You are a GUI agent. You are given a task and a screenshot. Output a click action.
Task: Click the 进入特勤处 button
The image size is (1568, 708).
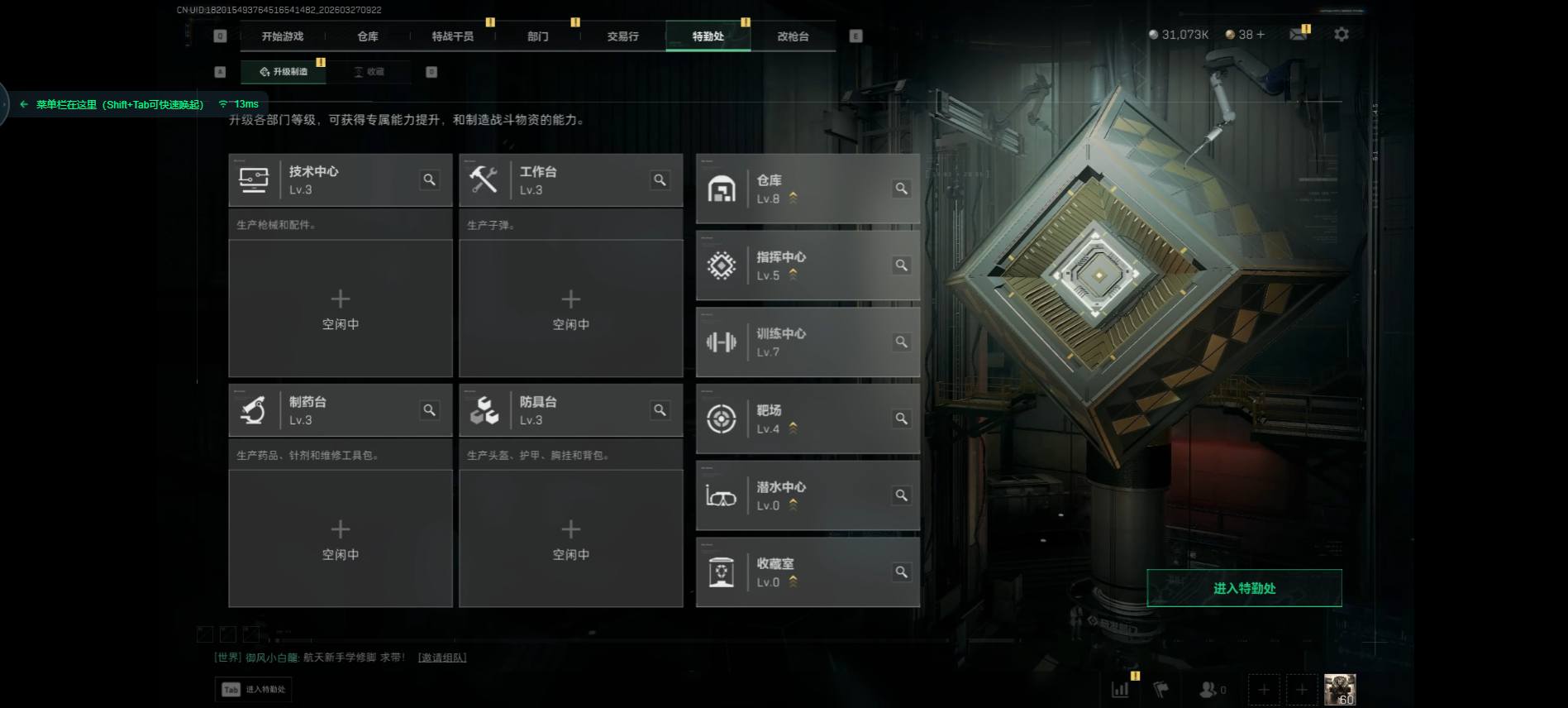pyautogui.click(x=1244, y=588)
